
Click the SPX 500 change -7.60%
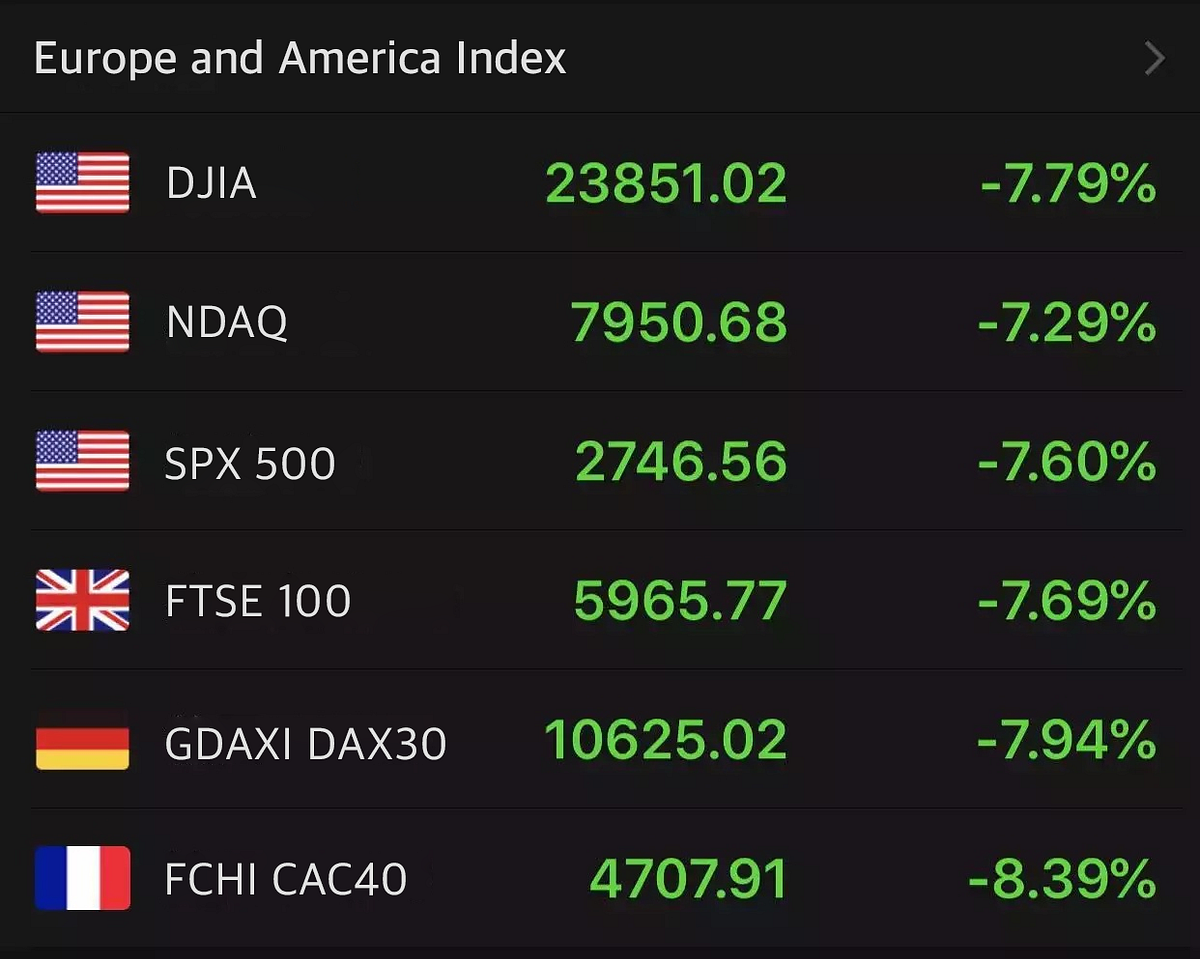click(1067, 462)
